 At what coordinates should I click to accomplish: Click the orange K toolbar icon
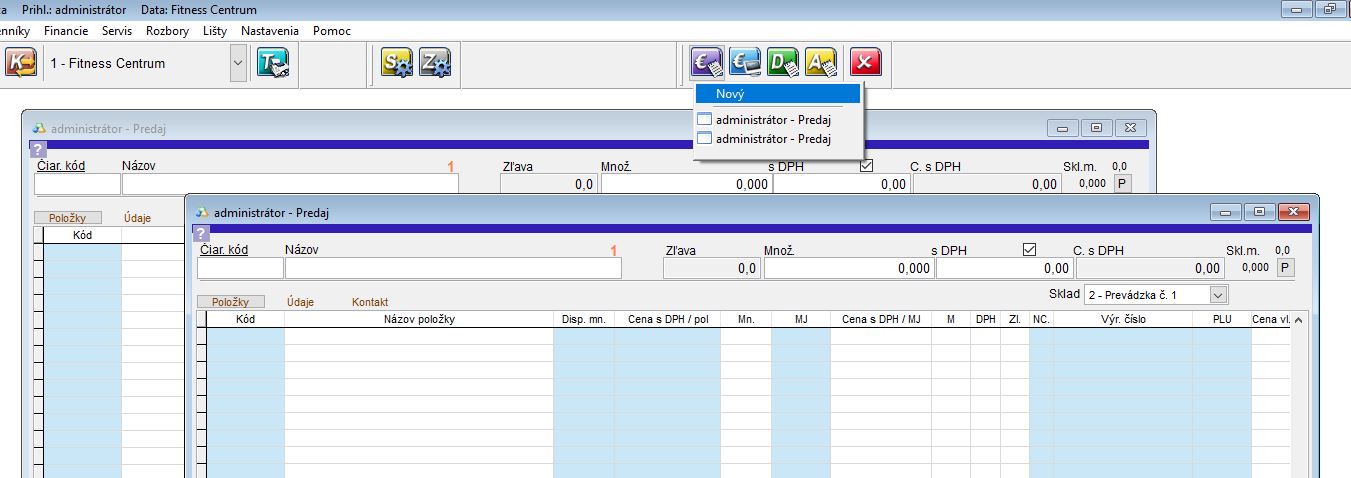coord(19,64)
